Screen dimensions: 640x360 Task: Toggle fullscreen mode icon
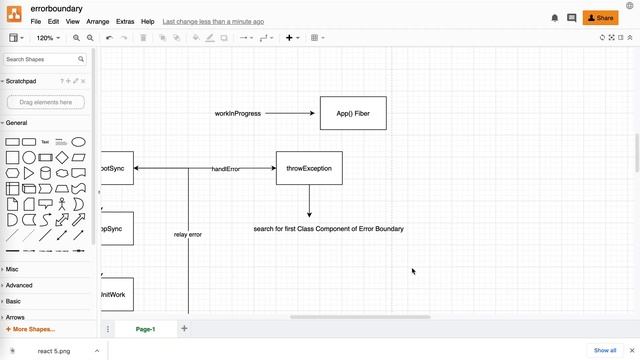[x=611, y=38]
